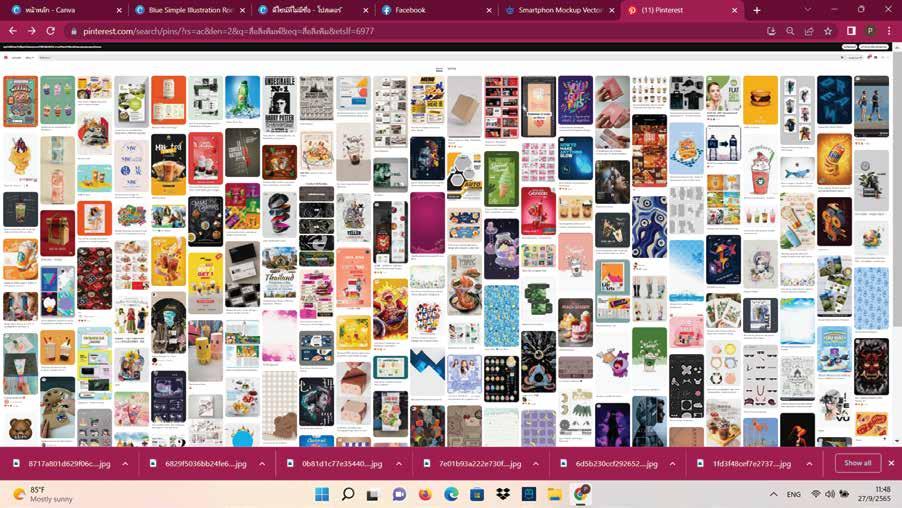Open the Chrome three-dot menu

(x=889, y=31)
